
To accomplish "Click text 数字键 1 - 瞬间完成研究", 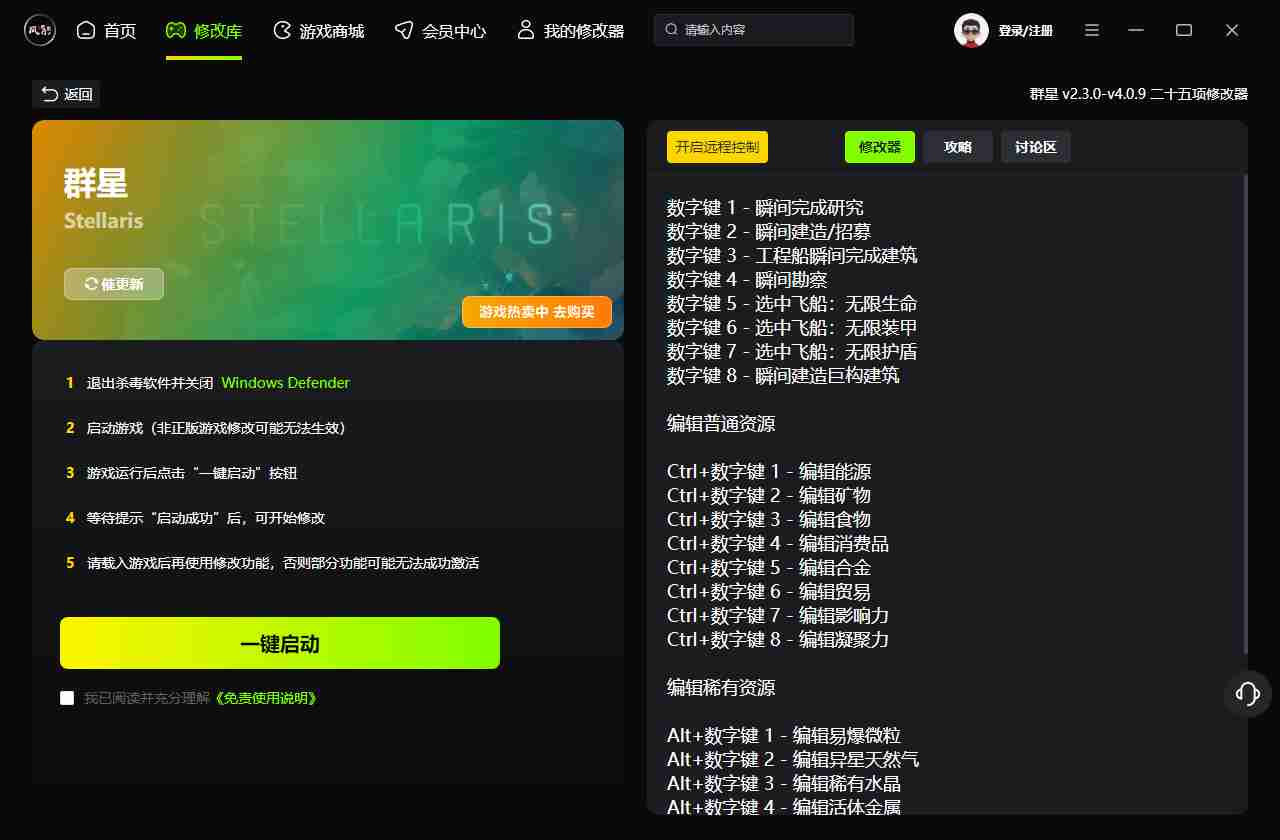I will [765, 208].
